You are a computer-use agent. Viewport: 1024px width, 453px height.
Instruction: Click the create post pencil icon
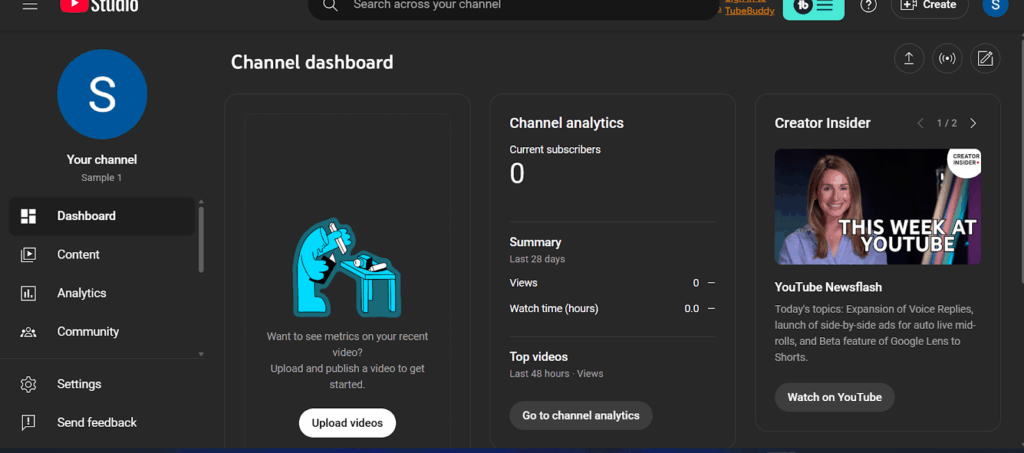(985, 59)
